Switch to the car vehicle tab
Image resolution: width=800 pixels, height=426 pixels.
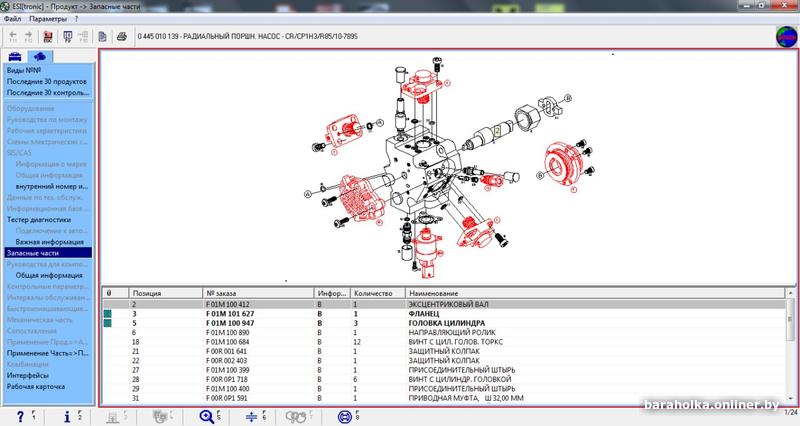pos(15,56)
